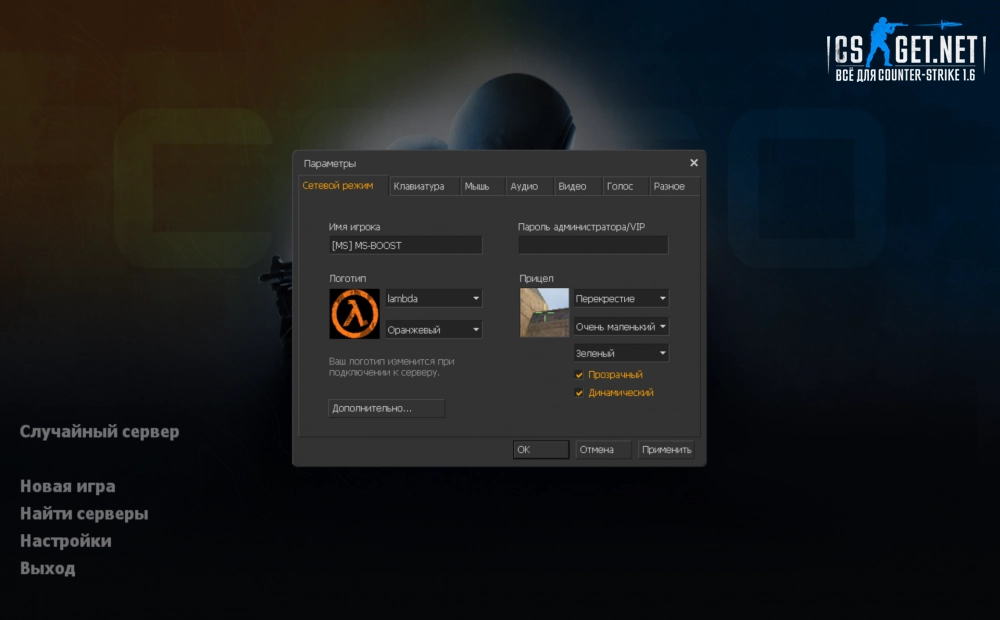The height and width of the screenshot is (620, 1000).
Task: Confirm settings with OK button
Action: tap(541, 450)
